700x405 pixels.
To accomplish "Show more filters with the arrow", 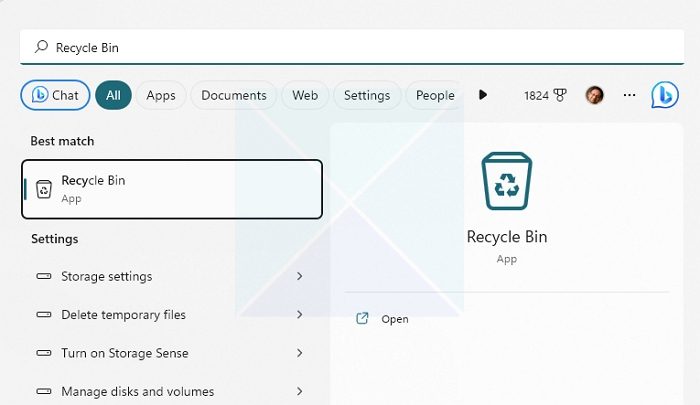I will (x=483, y=95).
